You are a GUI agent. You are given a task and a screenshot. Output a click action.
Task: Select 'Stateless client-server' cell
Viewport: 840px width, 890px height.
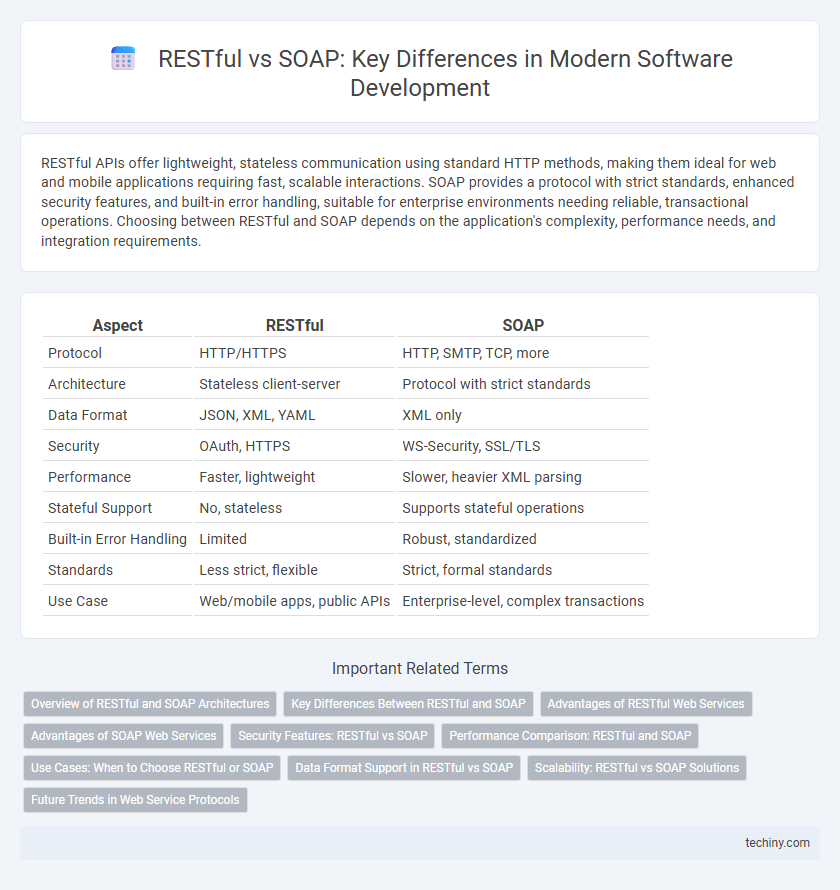pos(295,384)
